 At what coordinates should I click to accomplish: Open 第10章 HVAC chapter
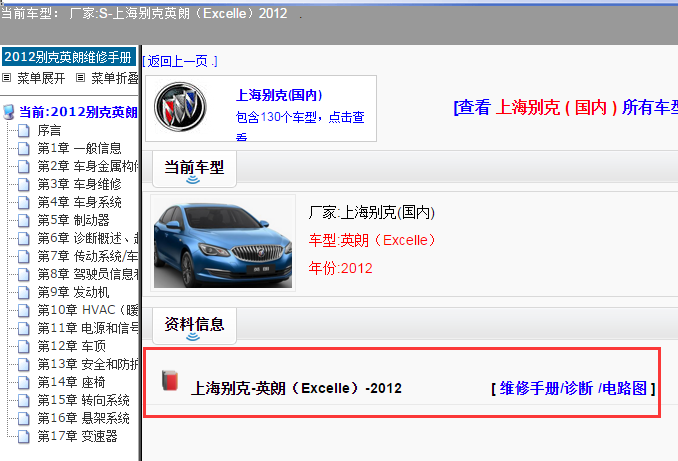(87, 311)
